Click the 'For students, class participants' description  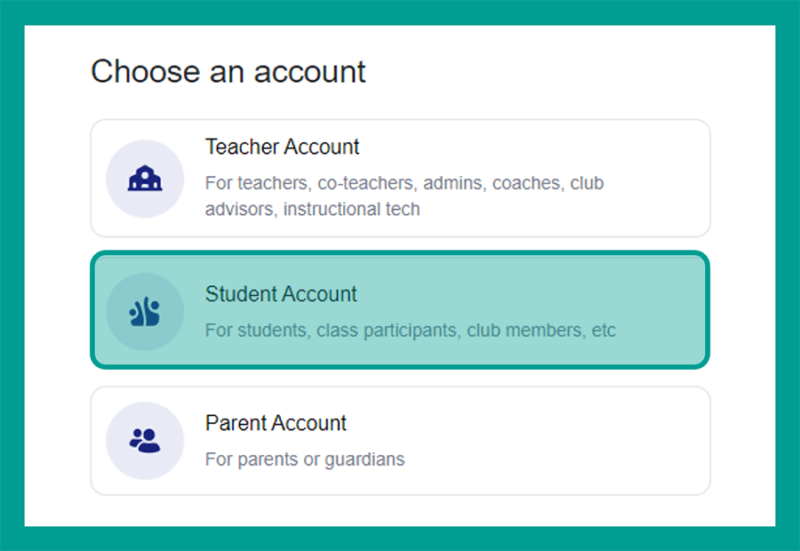(410, 331)
